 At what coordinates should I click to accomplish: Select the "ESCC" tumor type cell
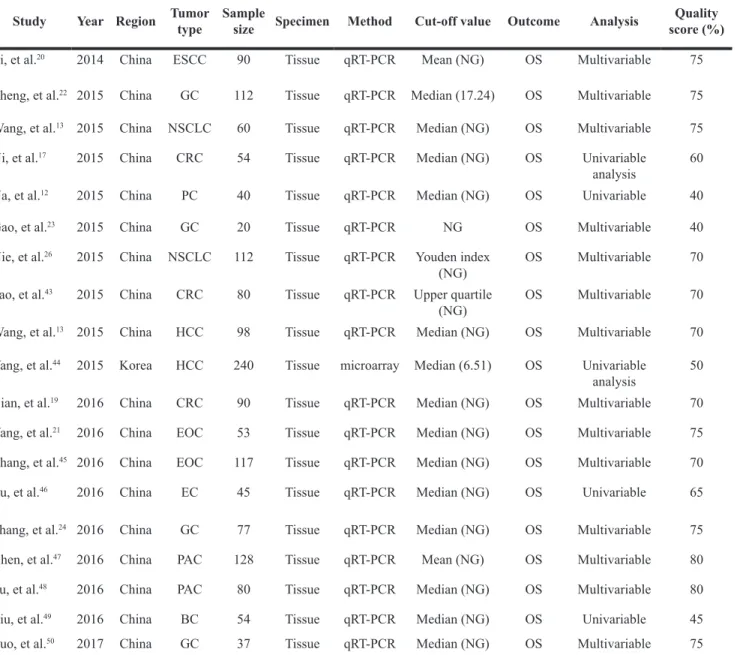point(189,60)
